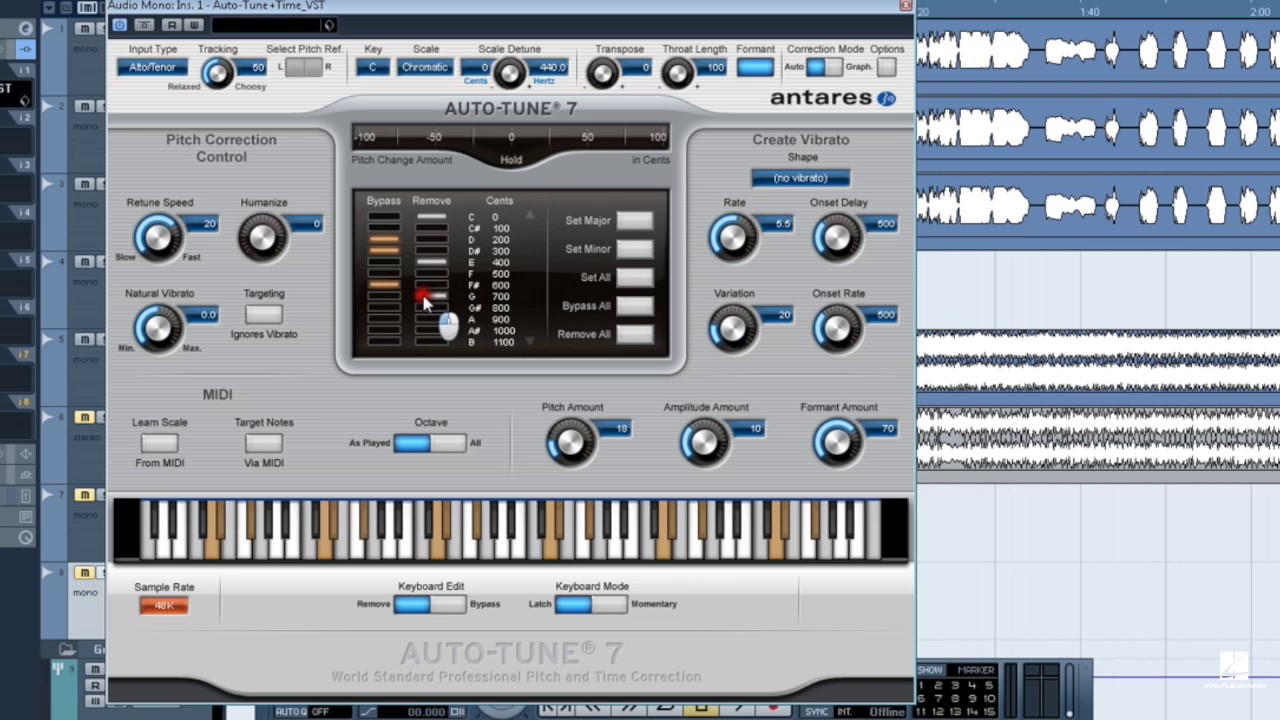Unmute track 6 with its yellow m button
Screen dimensions: 1280x720
click(84, 417)
